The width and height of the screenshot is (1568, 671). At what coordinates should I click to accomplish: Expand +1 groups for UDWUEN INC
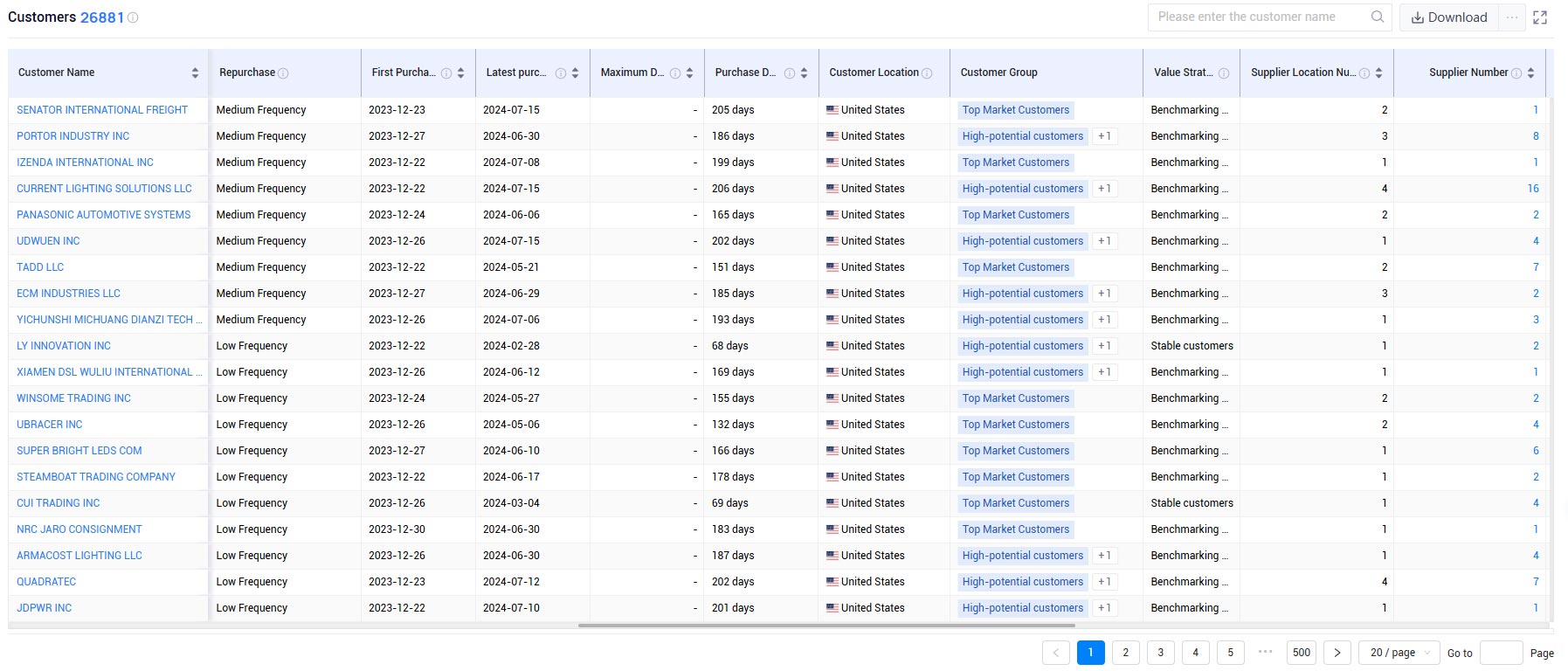(x=1105, y=241)
